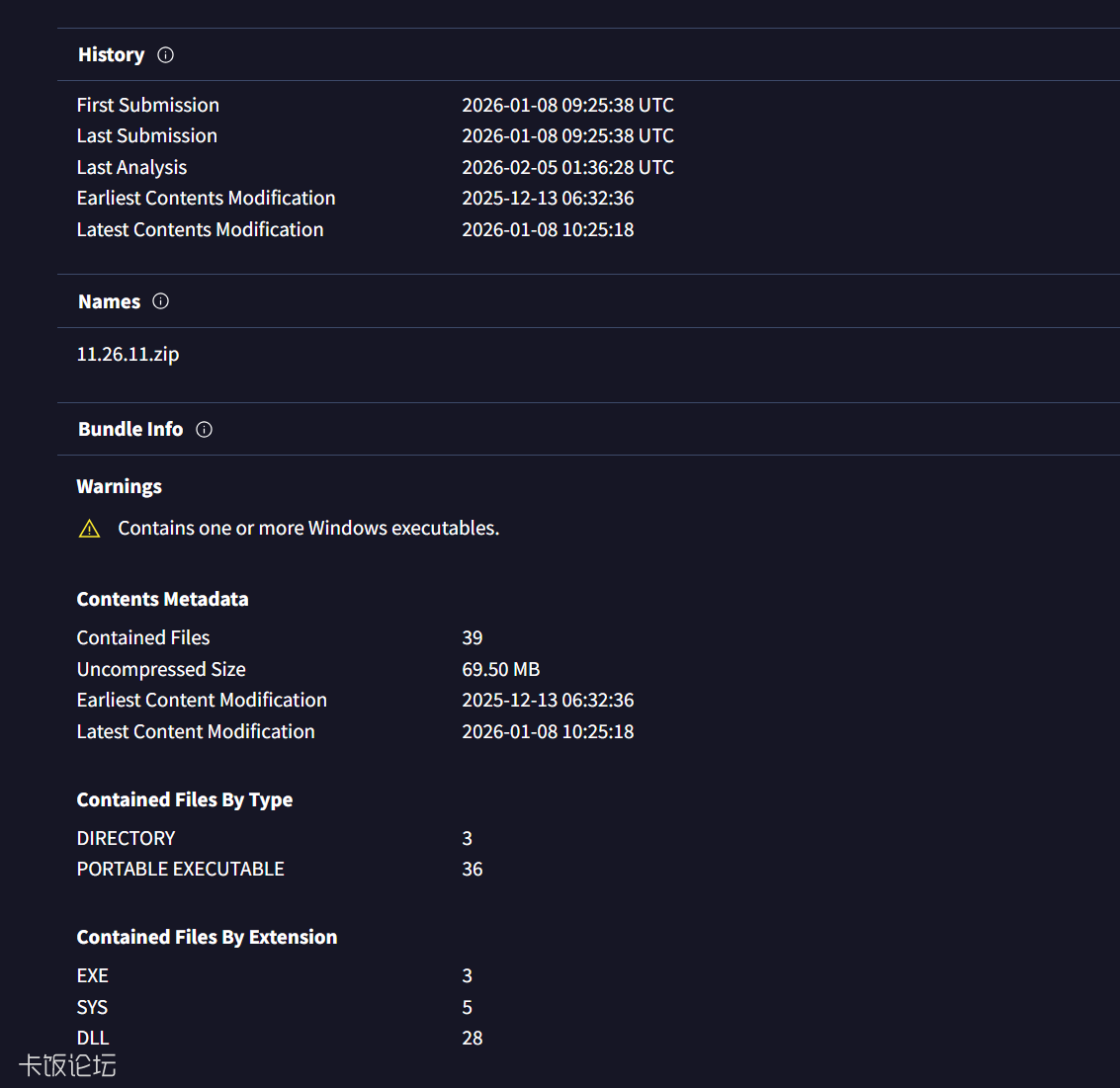Viewport: 1120px width, 1088px height.
Task: Switch to the Contents Metadata section
Action: point(162,599)
